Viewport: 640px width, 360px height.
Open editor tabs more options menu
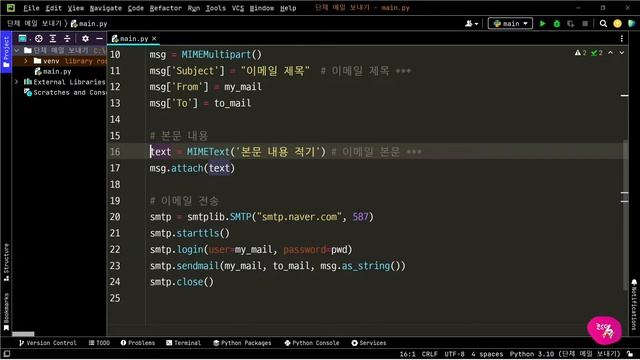coord(622,38)
